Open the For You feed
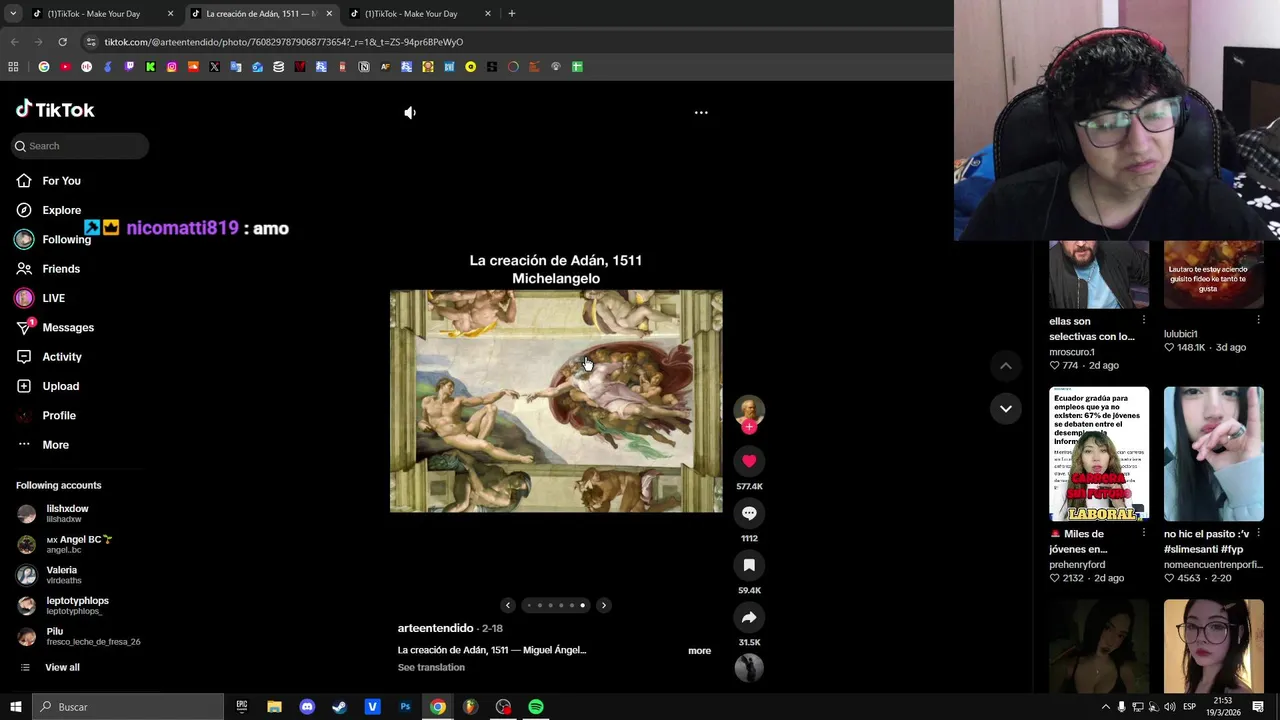The width and height of the screenshot is (1280, 720). 61,181
